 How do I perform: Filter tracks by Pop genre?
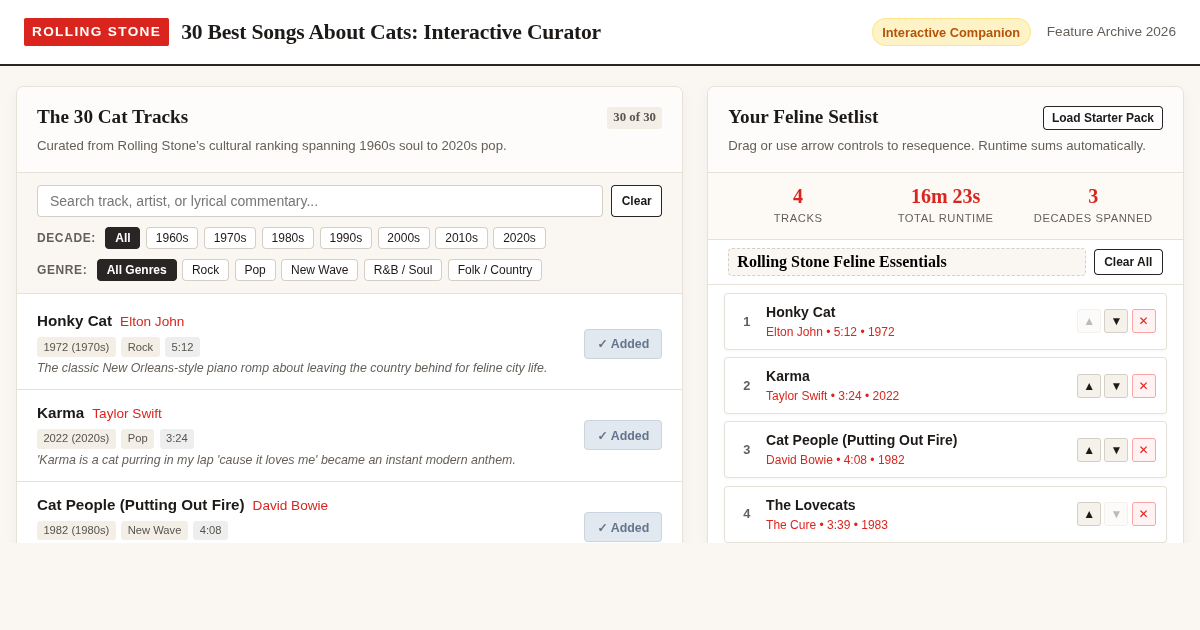255,270
